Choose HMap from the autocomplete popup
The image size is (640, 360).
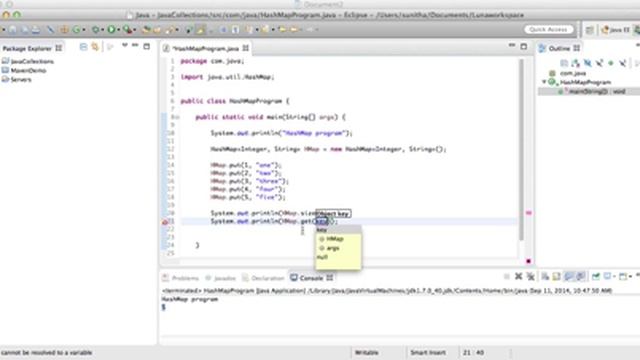click(x=338, y=239)
